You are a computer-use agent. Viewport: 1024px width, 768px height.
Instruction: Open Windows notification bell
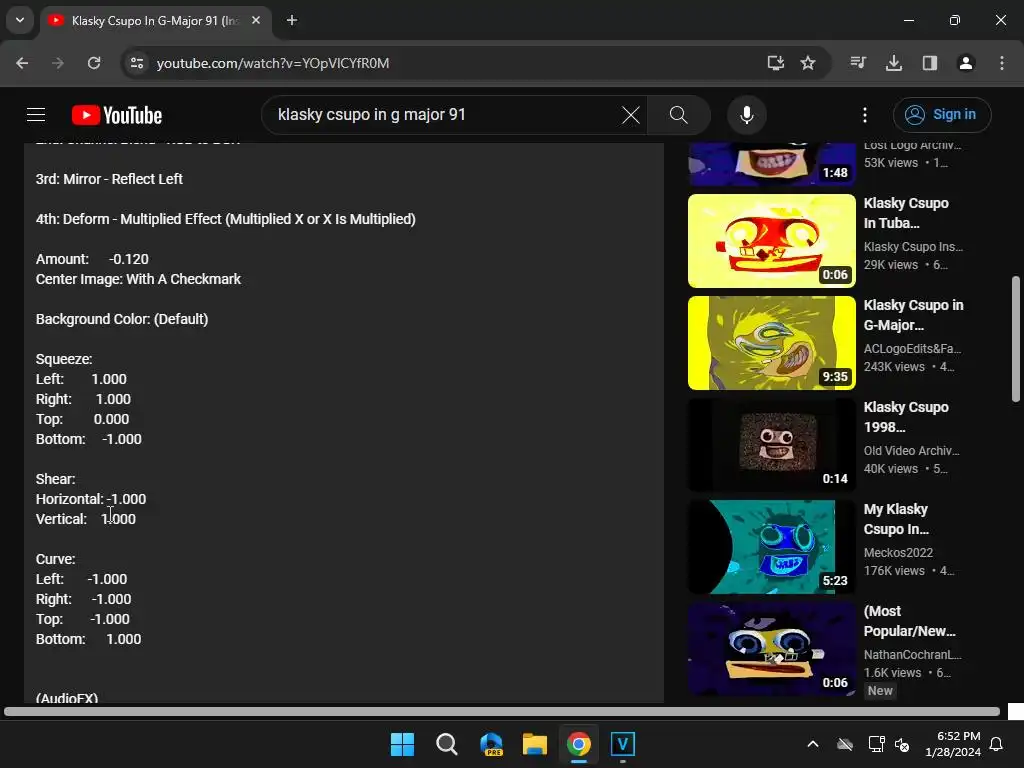tap(997, 744)
